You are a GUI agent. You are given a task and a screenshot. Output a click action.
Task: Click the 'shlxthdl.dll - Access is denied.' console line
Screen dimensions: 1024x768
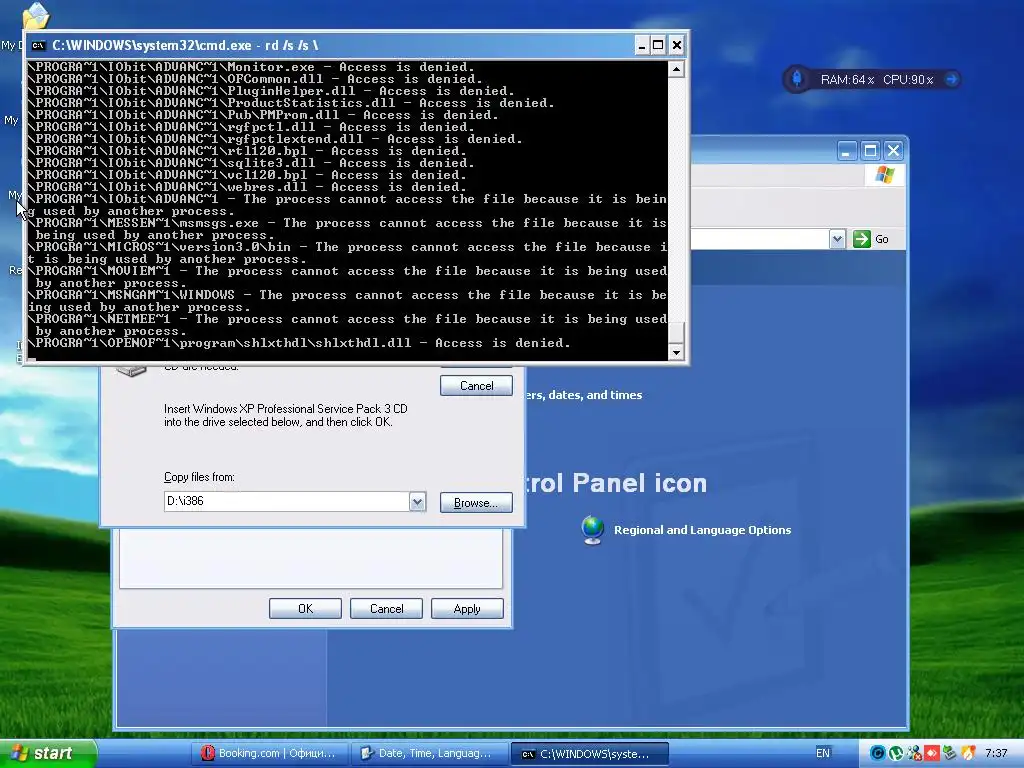point(299,344)
